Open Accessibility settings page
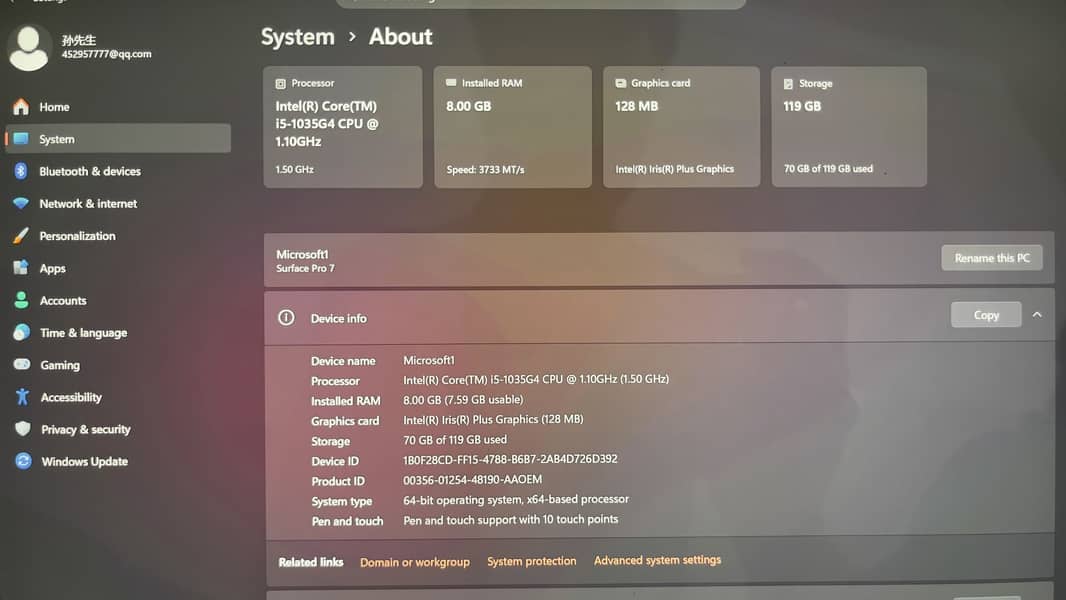The image size is (1066, 600). click(x=118, y=397)
